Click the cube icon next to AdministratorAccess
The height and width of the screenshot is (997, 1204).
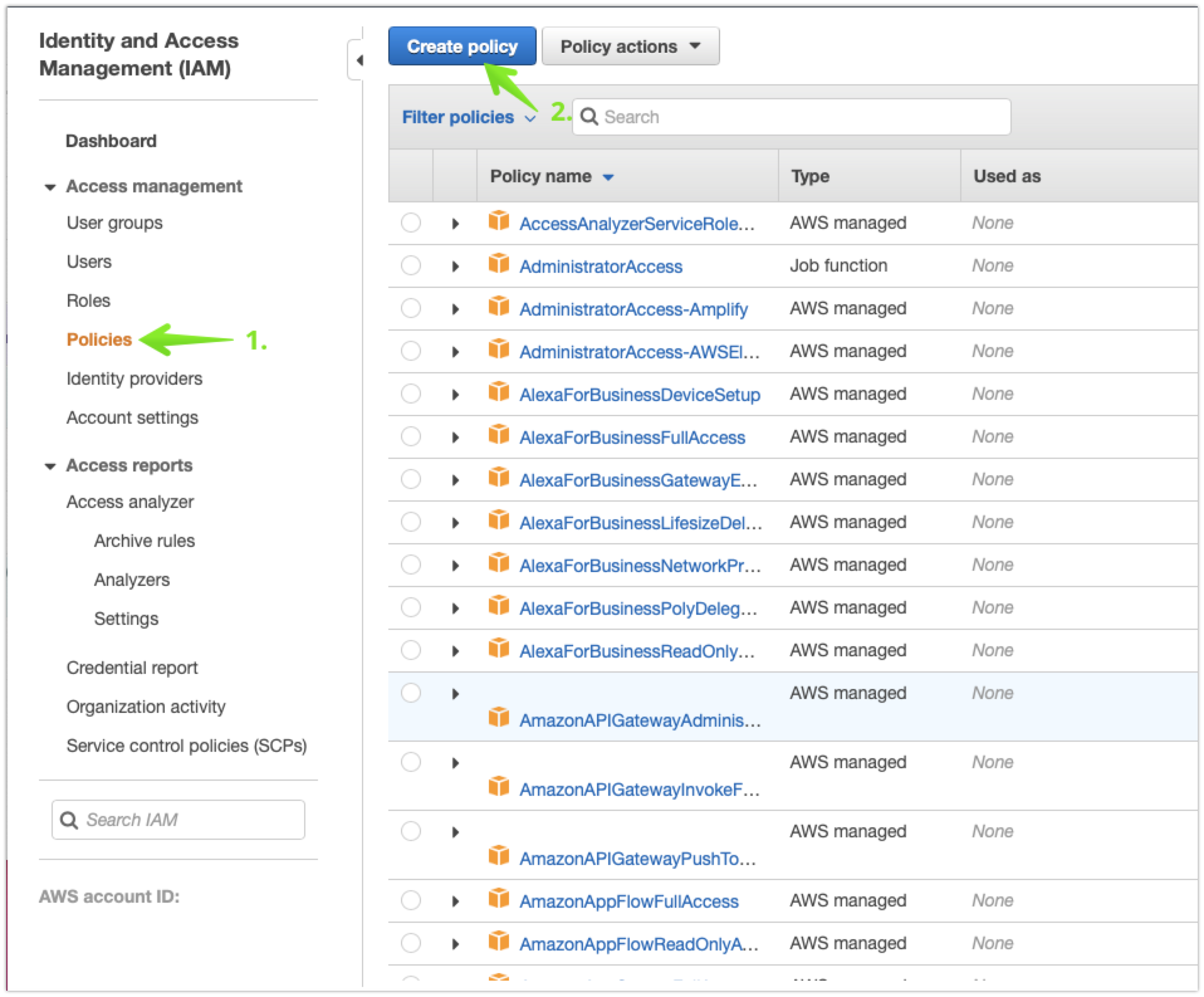[x=499, y=264]
